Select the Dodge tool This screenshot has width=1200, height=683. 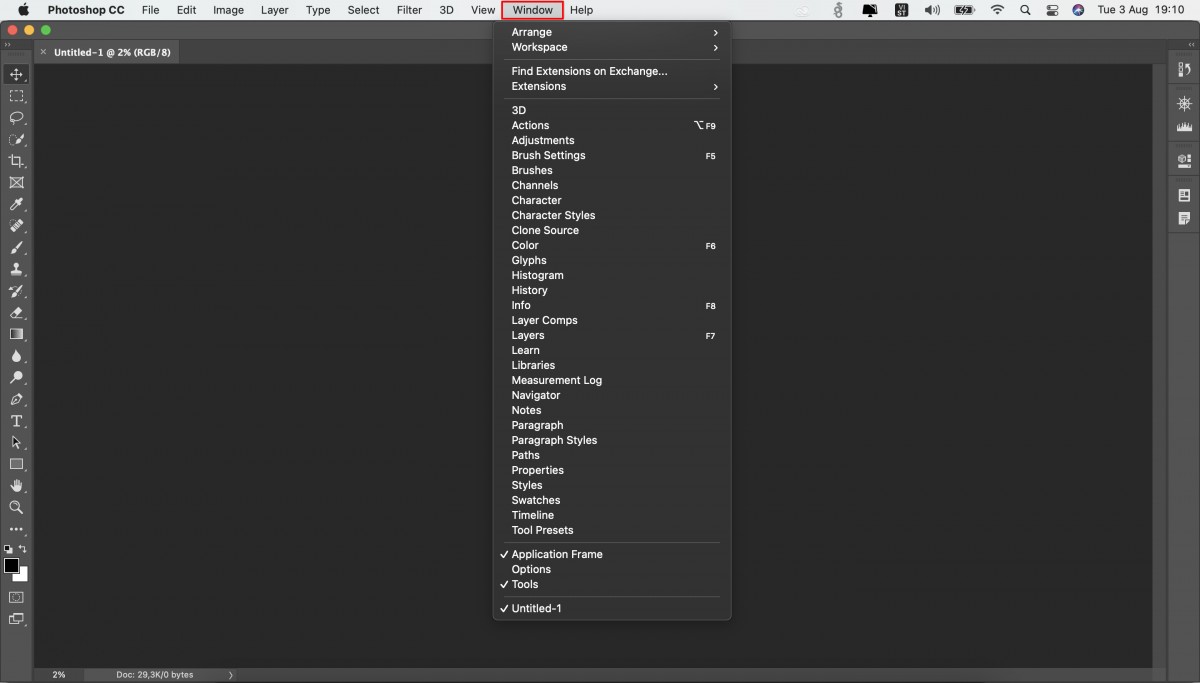click(16, 378)
